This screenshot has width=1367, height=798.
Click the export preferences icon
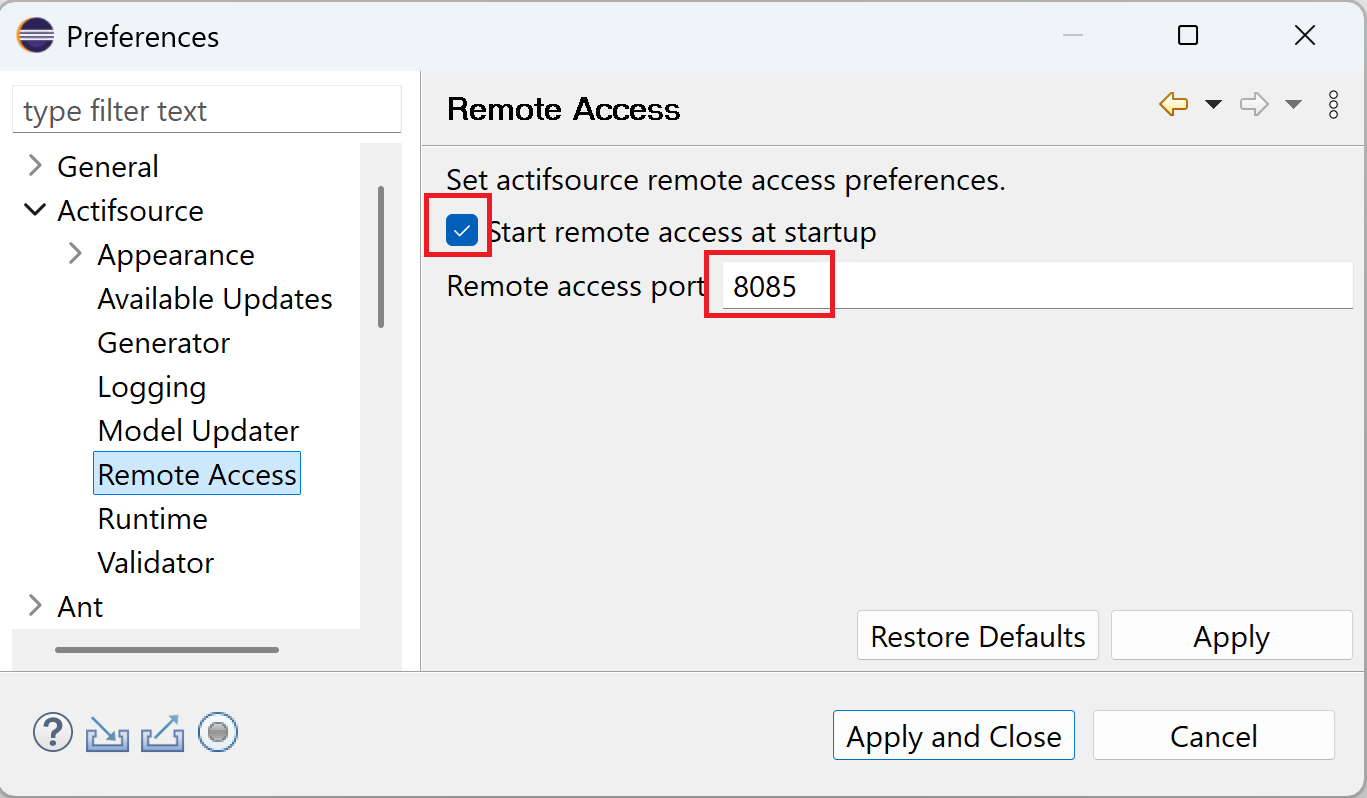pos(162,734)
